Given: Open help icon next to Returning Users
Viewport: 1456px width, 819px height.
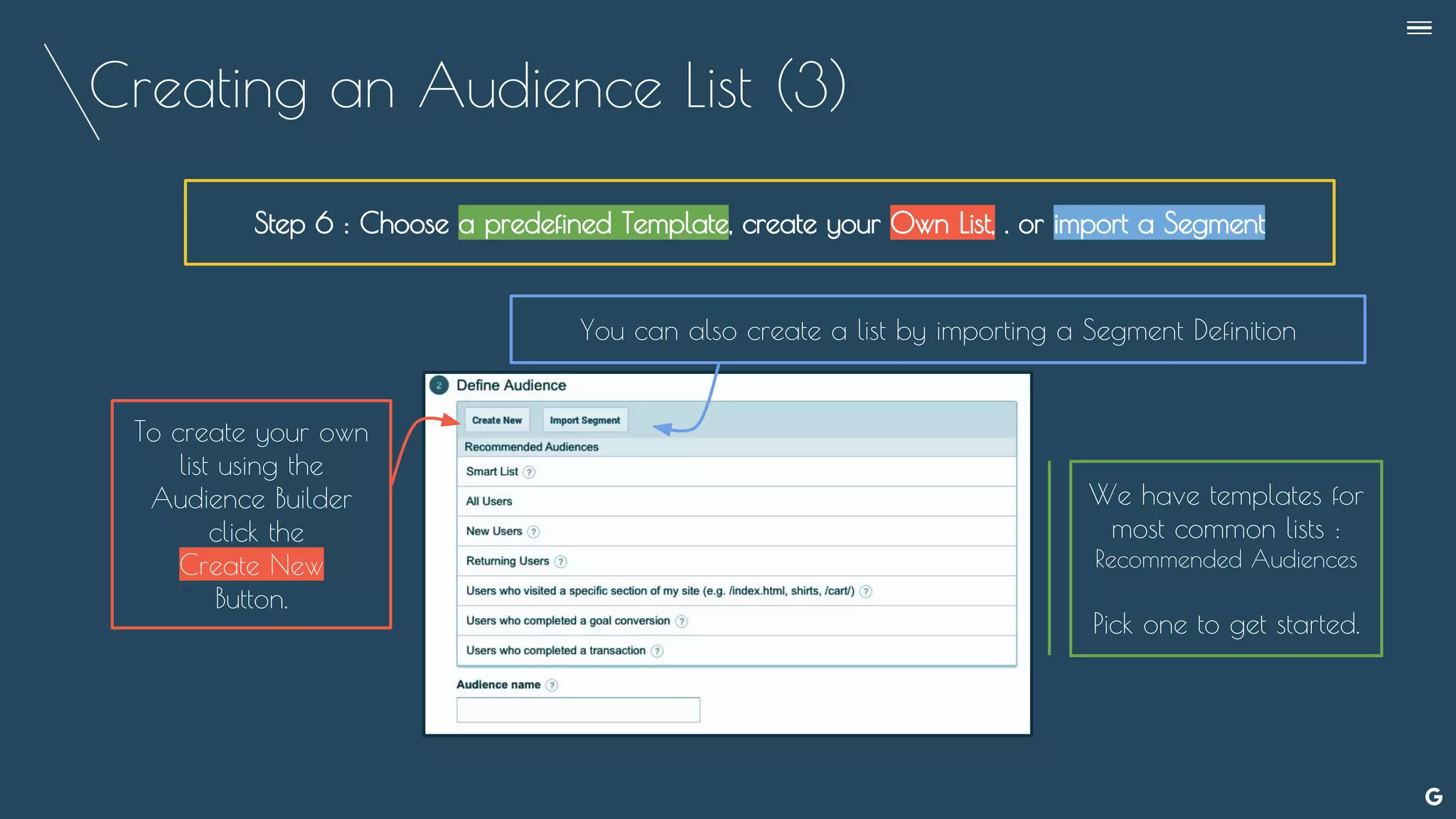Looking at the screenshot, I should click(x=560, y=562).
